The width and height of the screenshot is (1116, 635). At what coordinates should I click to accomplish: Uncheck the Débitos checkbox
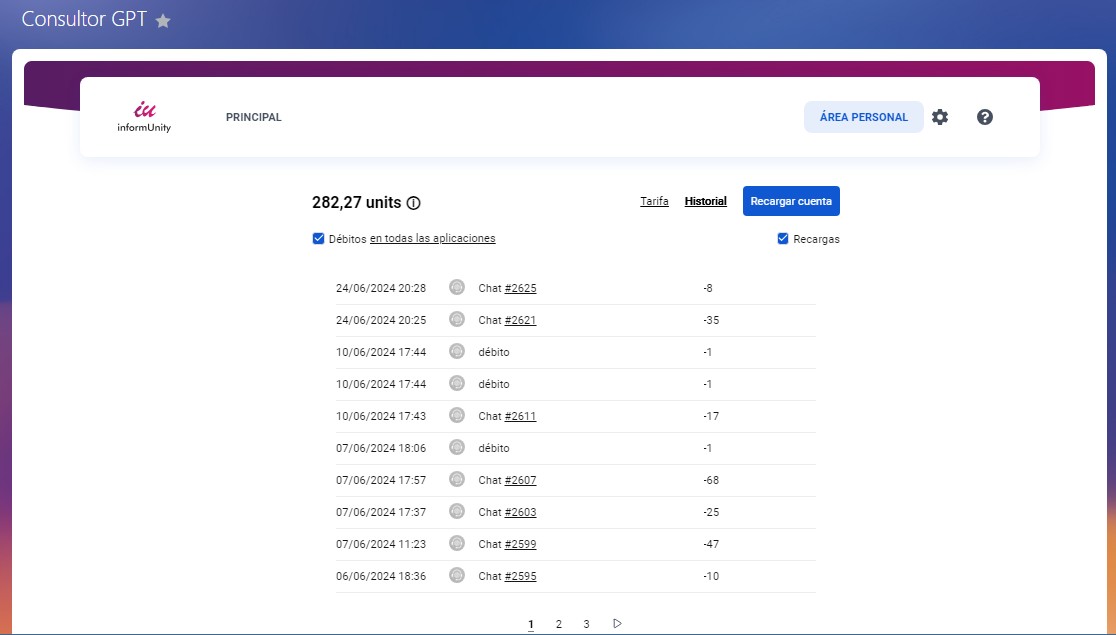319,239
